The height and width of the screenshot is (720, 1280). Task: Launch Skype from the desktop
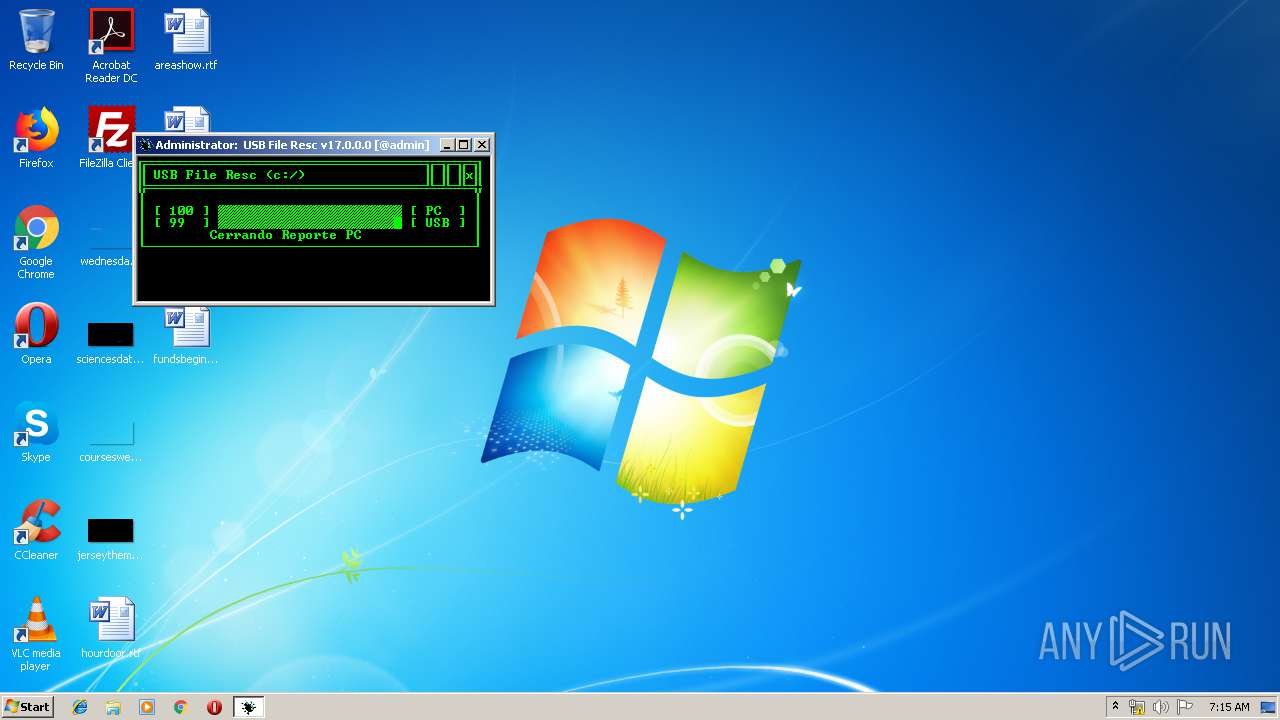pos(36,432)
